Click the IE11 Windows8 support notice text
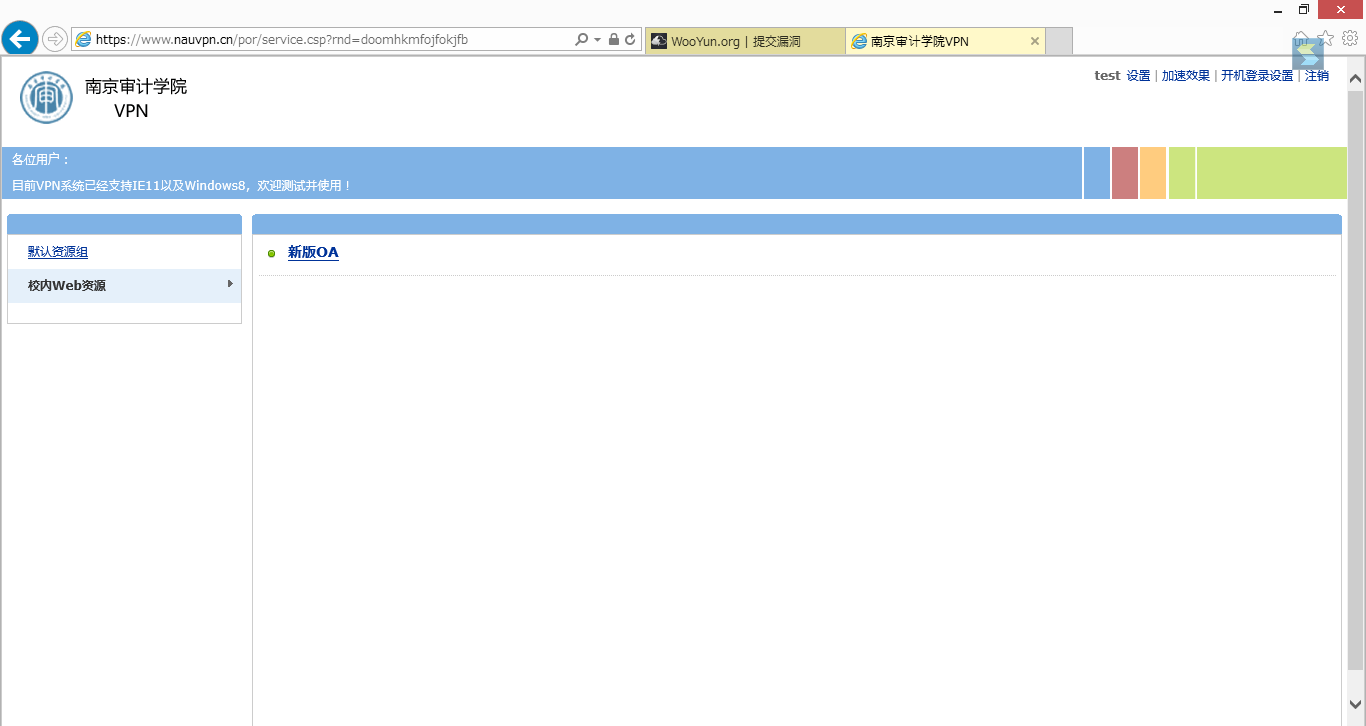This screenshot has width=1366, height=726. pyautogui.click(x=182, y=186)
